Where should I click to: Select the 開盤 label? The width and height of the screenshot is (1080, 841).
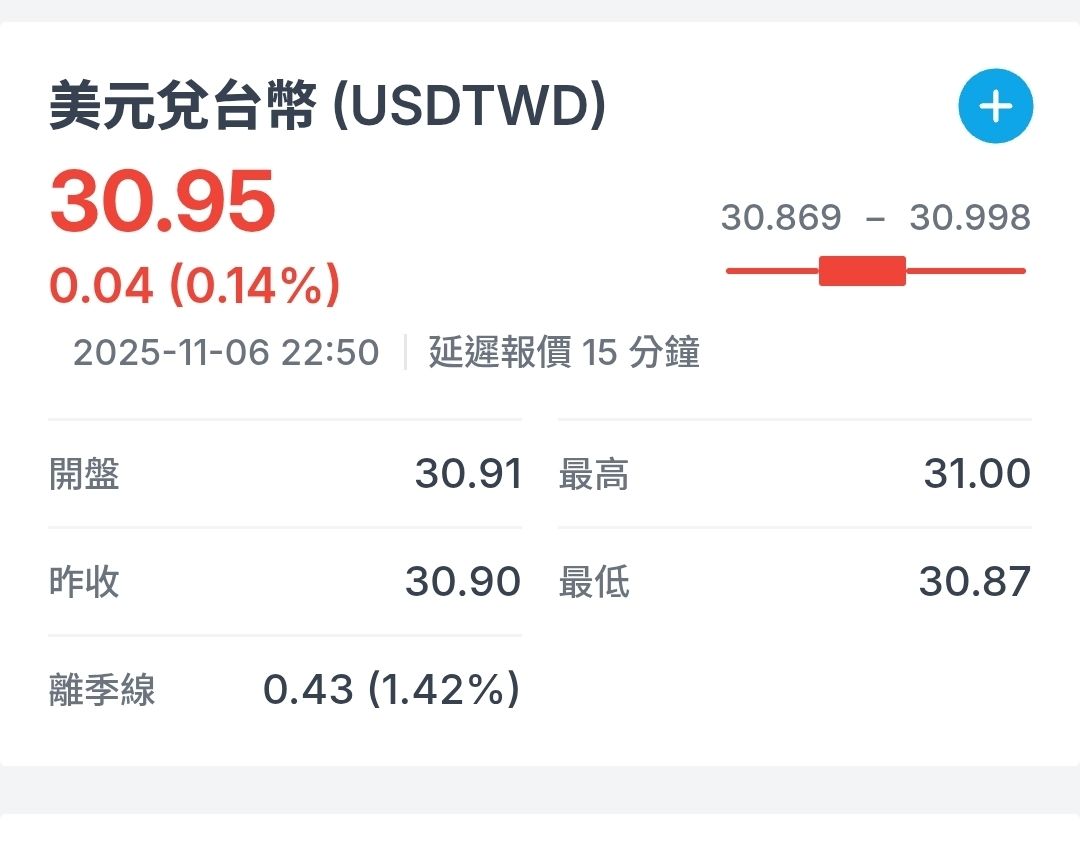84,473
